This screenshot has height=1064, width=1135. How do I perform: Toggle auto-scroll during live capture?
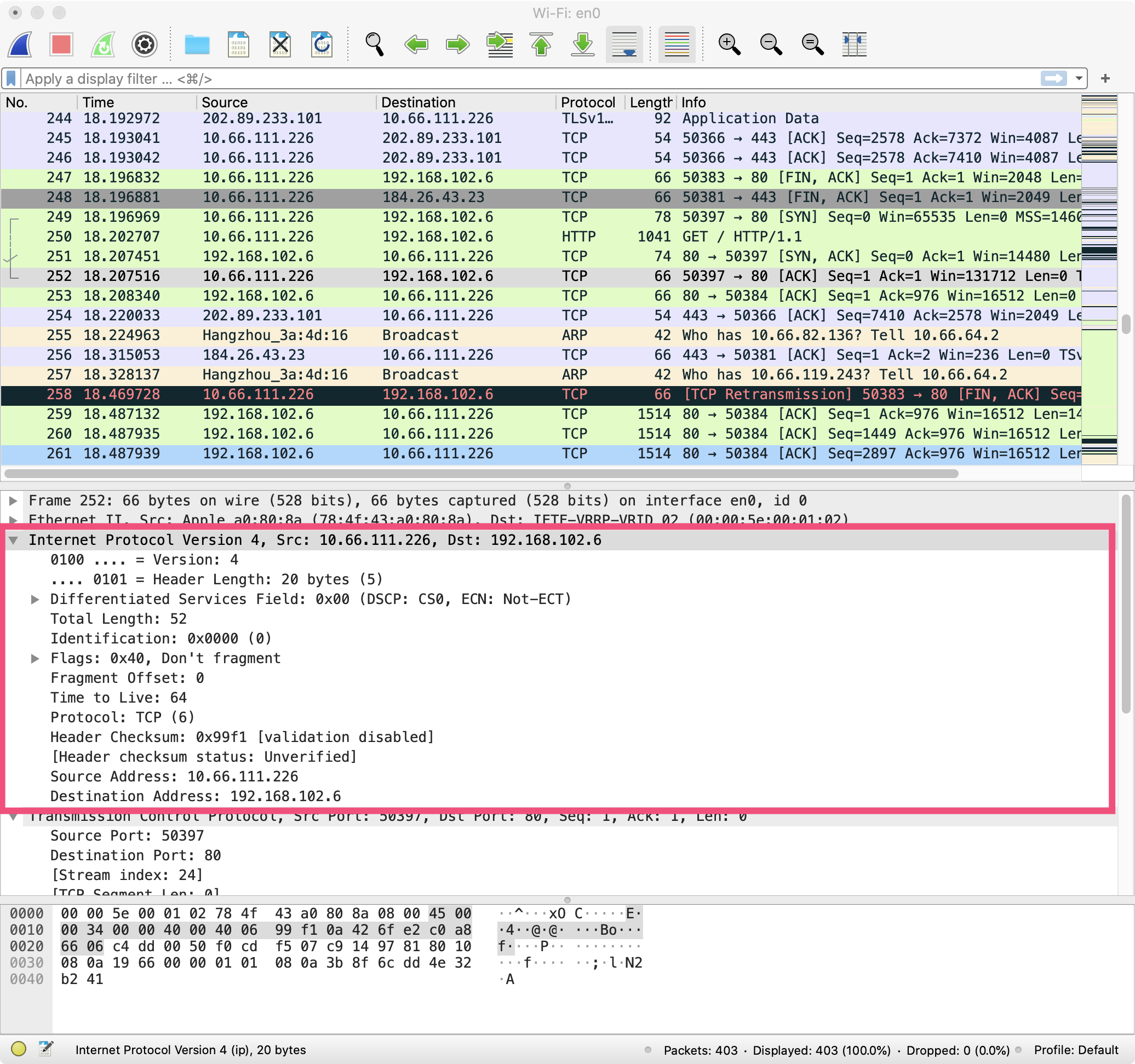(624, 44)
